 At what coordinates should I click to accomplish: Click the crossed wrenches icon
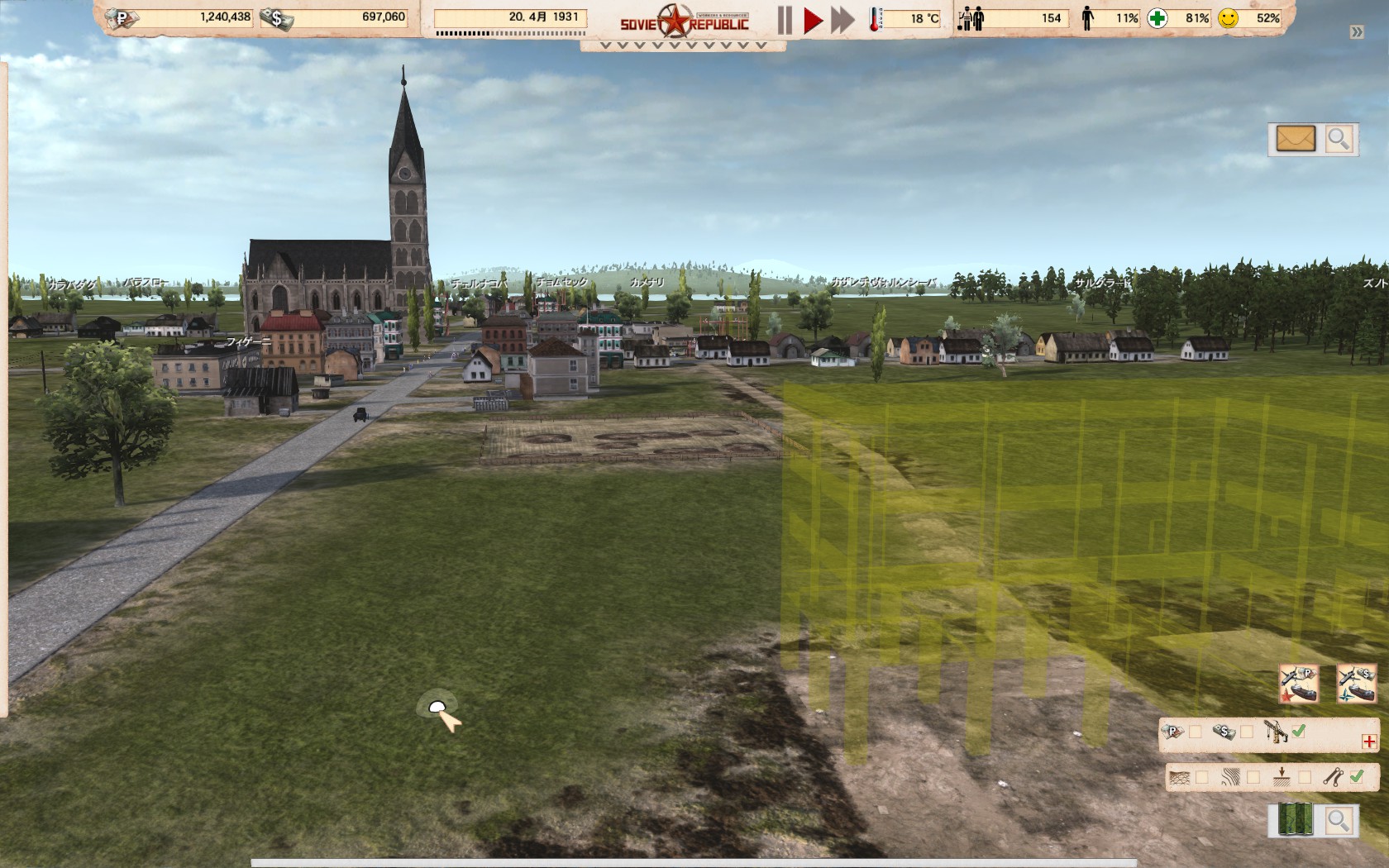pos(1333,777)
